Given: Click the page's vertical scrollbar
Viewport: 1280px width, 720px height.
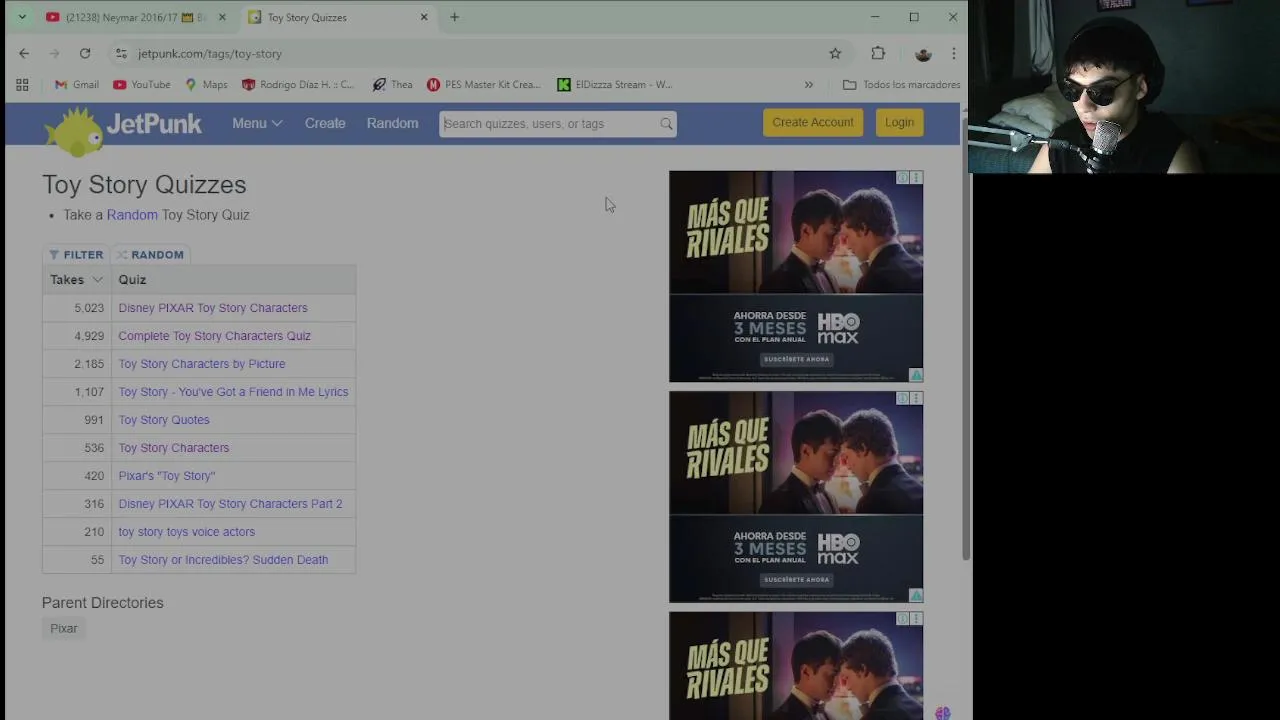Looking at the screenshot, I should (965, 340).
